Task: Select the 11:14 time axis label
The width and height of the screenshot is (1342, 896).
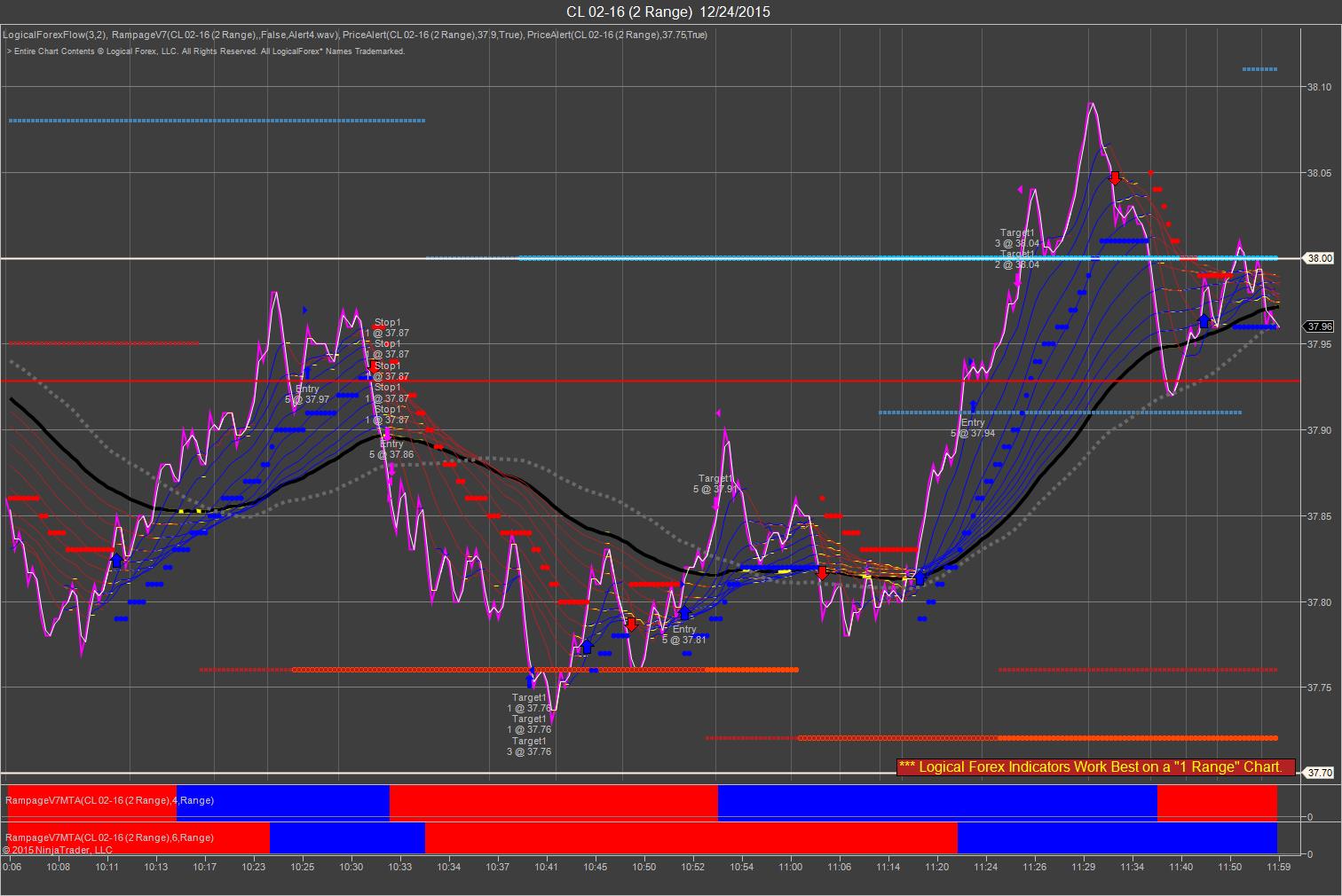Action: pyautogui.click(x=888, y=867)
